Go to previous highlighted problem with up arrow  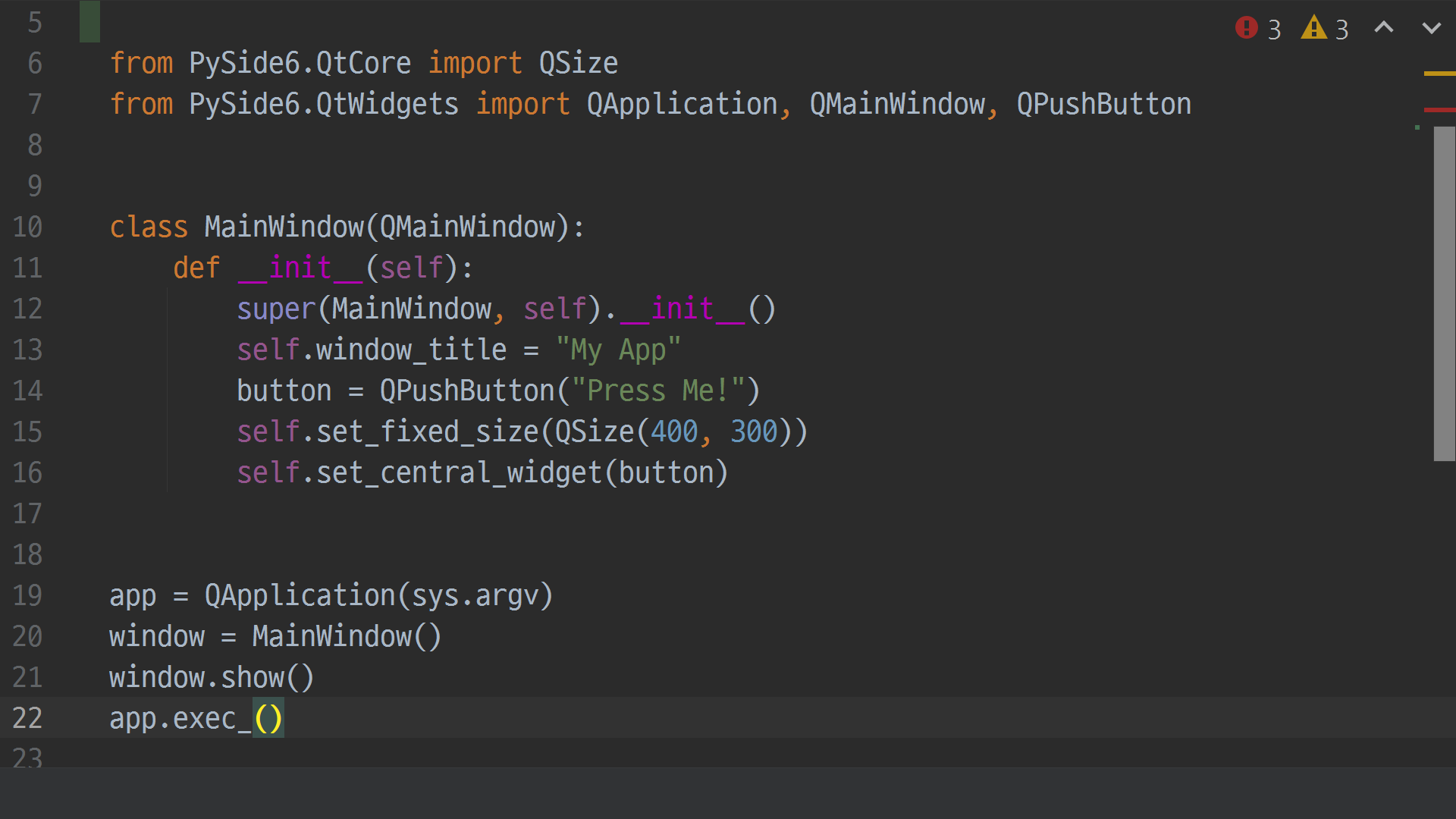point(1384,28)
